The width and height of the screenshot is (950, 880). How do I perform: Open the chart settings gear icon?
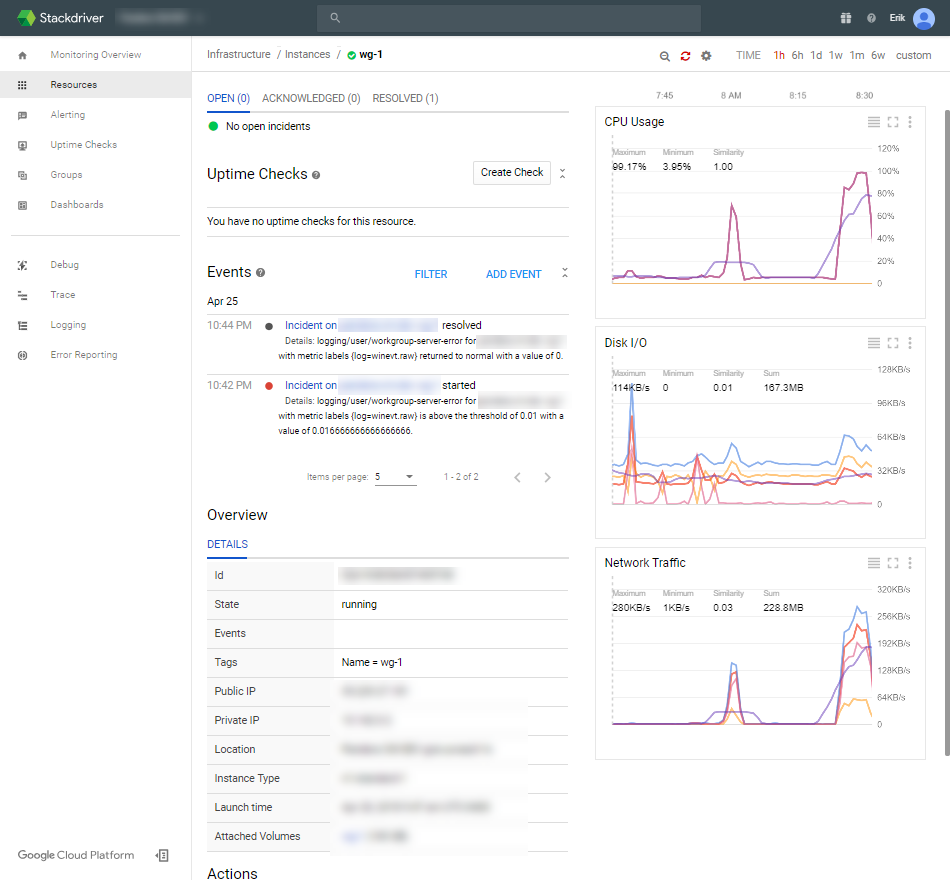706,56
